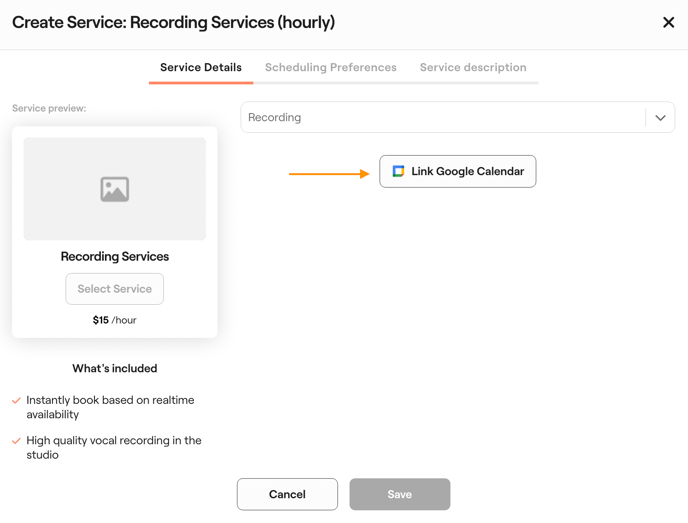Image resolution: width=688 pixels, height=523 pixels.
Task: Click the 'What's included' heading
Action: pyautogui.click(x=115, y=369)
